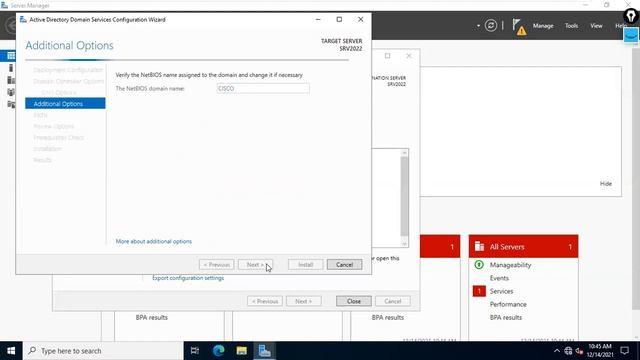
Task: Click Export configuration settings link
Action: coord(188,278)
